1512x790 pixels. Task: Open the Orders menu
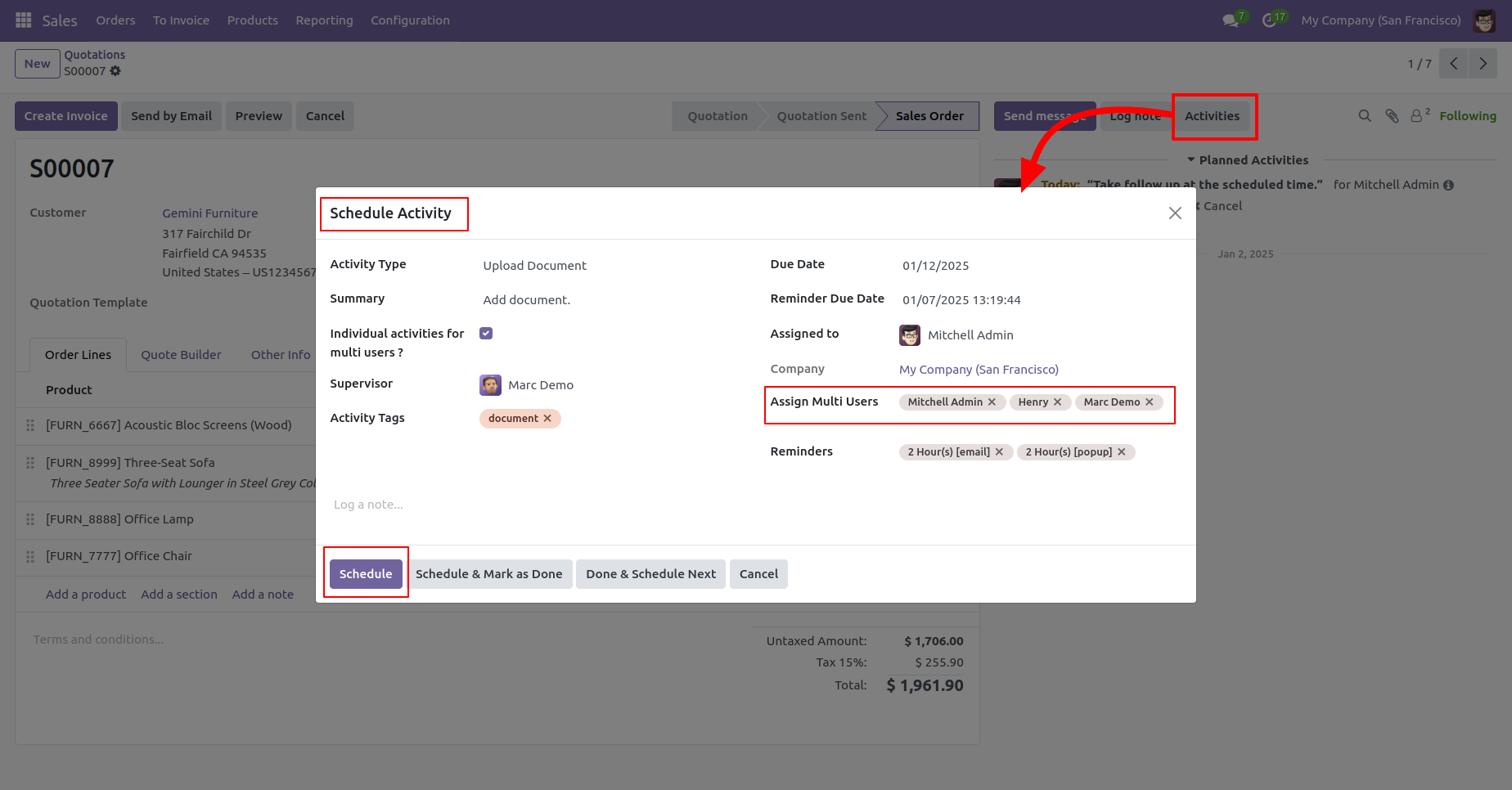pos(115,20)
